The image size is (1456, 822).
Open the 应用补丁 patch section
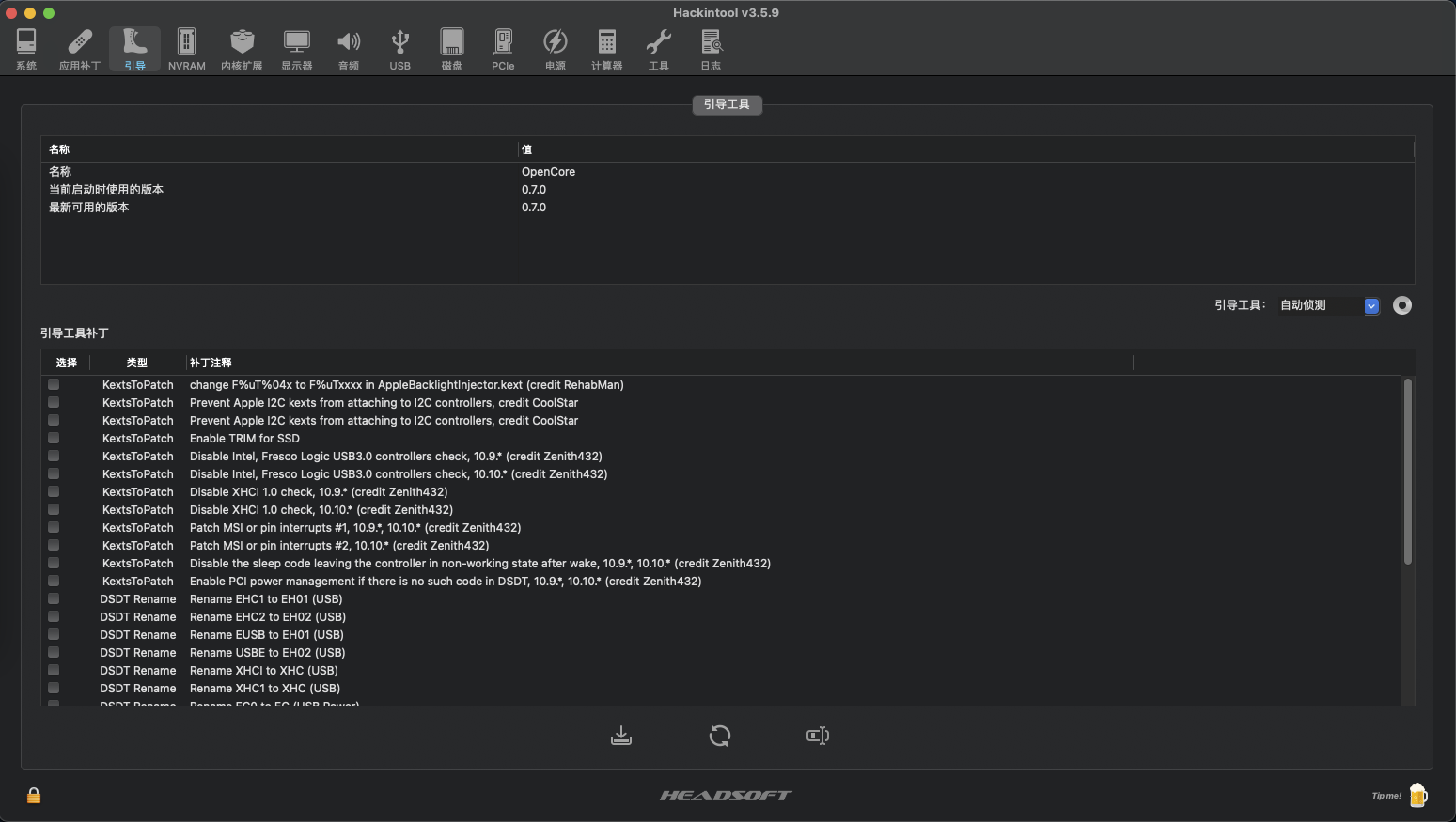[80, 49]
